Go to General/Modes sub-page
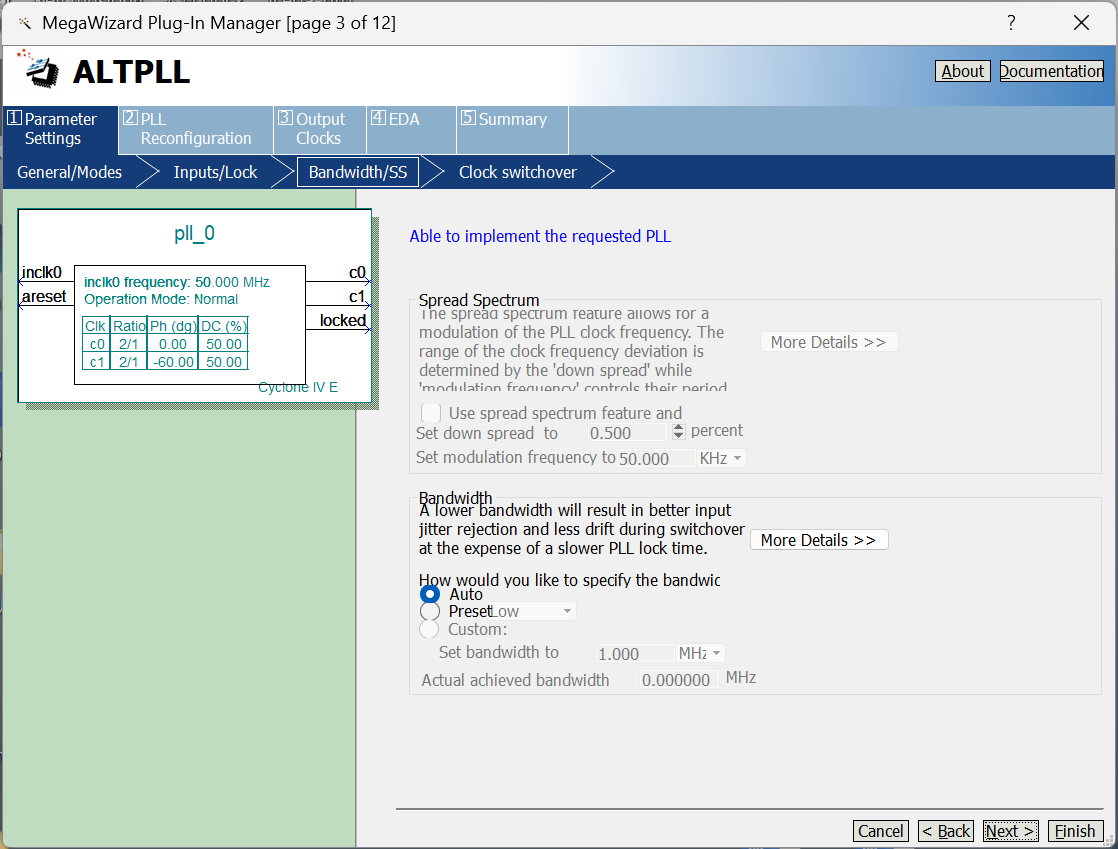Image resolution: width=1118 pixels, height=849 pixels. point(69,173)
